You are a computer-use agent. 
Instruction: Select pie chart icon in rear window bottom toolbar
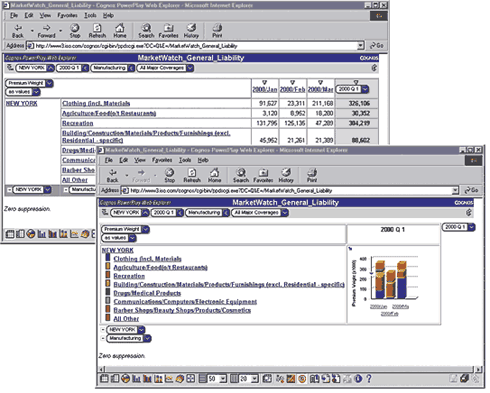31,234
